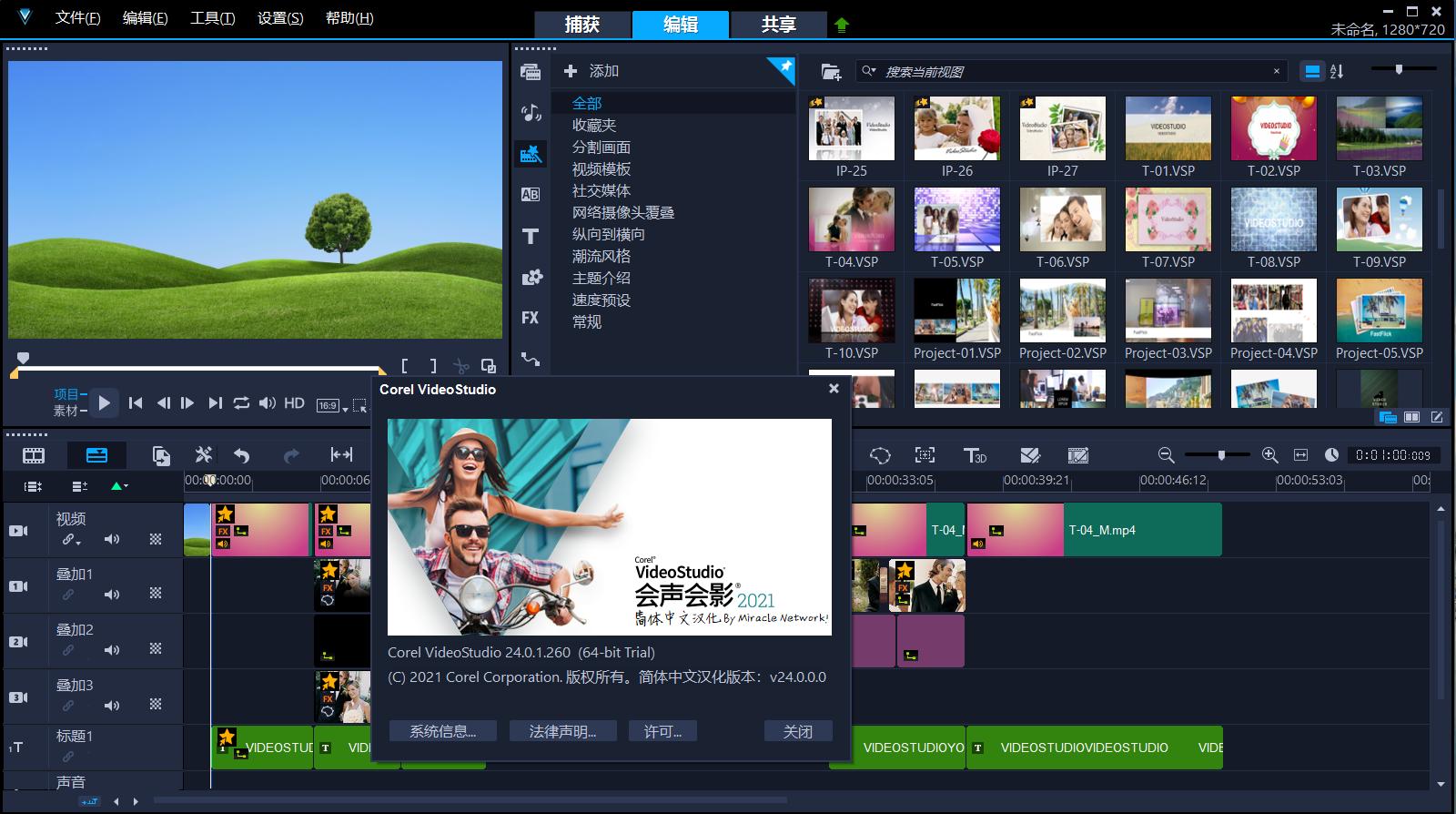This screenshot has width=1456, height=814.
Task: Switch to Timeline view icon
Action: click(96, 455)
